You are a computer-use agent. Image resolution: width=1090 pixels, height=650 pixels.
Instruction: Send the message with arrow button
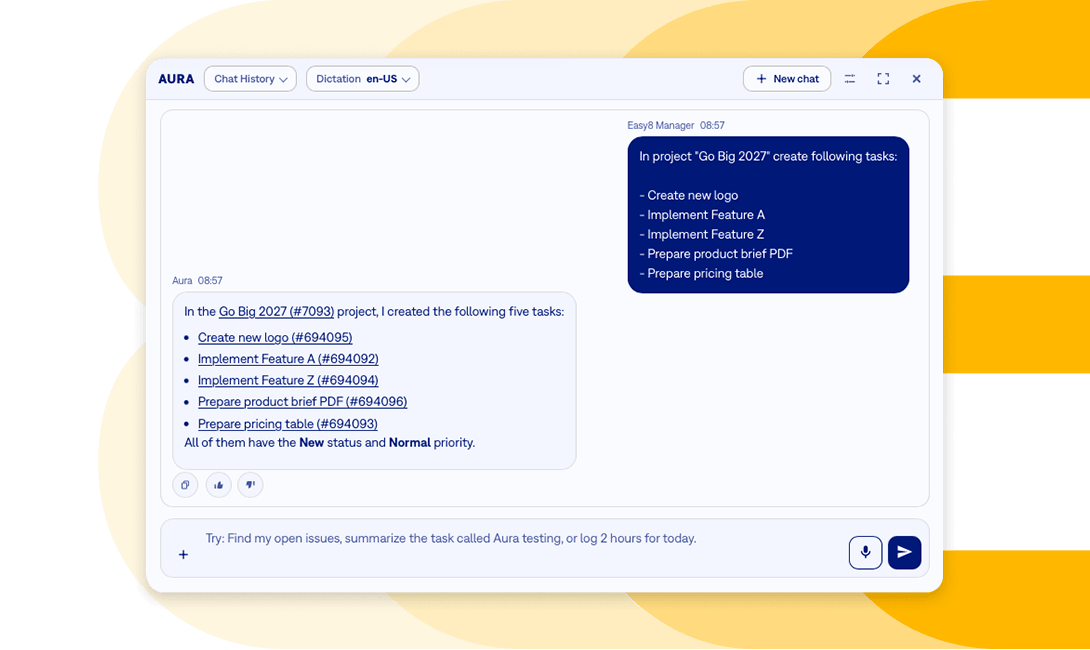point(904,553)
